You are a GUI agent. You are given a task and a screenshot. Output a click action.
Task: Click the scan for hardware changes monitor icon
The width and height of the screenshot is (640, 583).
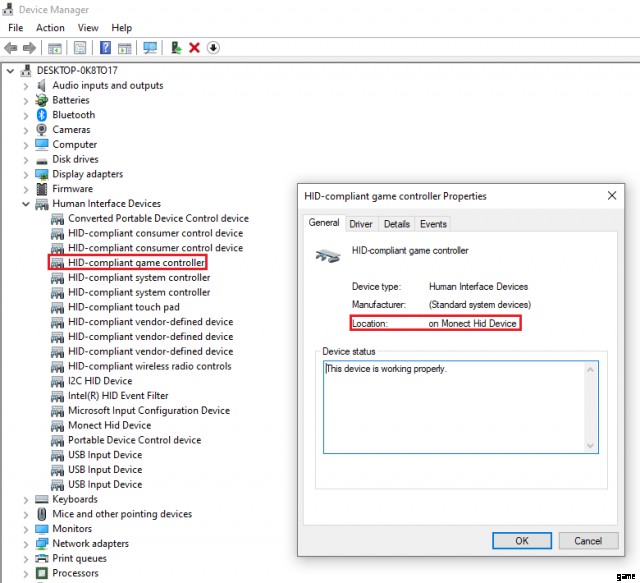(150, 48)
